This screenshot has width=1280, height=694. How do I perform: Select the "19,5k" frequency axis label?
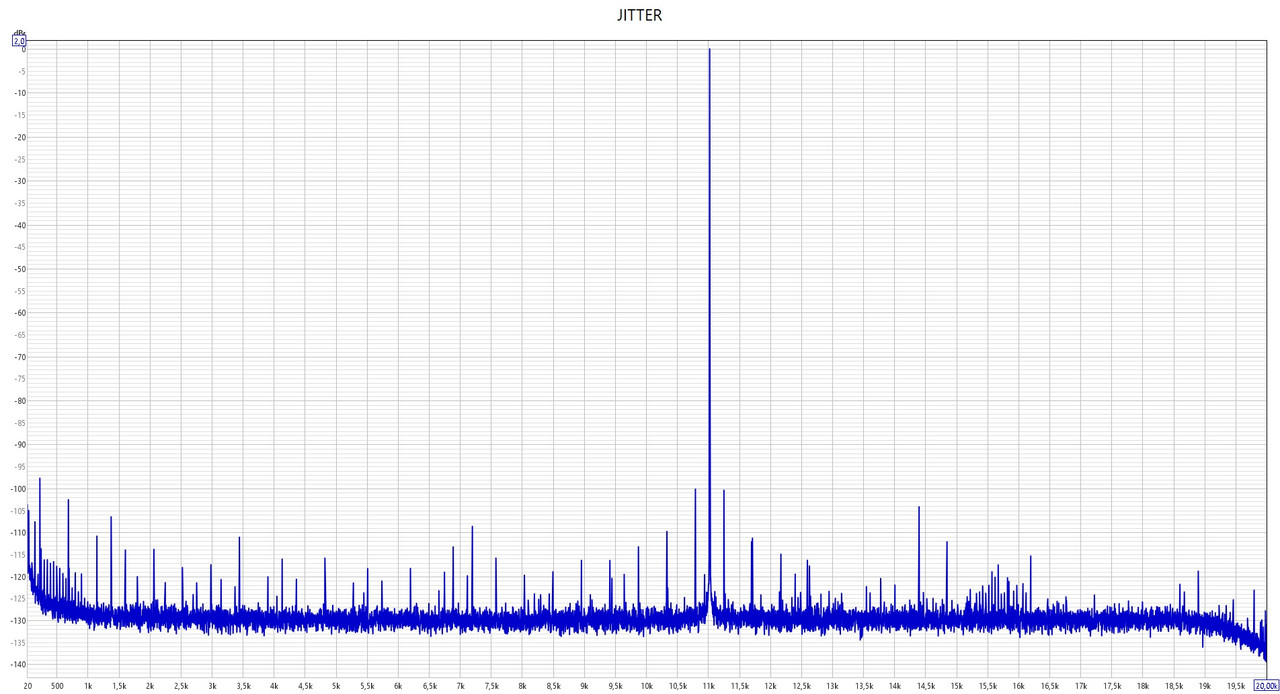(1236, 686)
